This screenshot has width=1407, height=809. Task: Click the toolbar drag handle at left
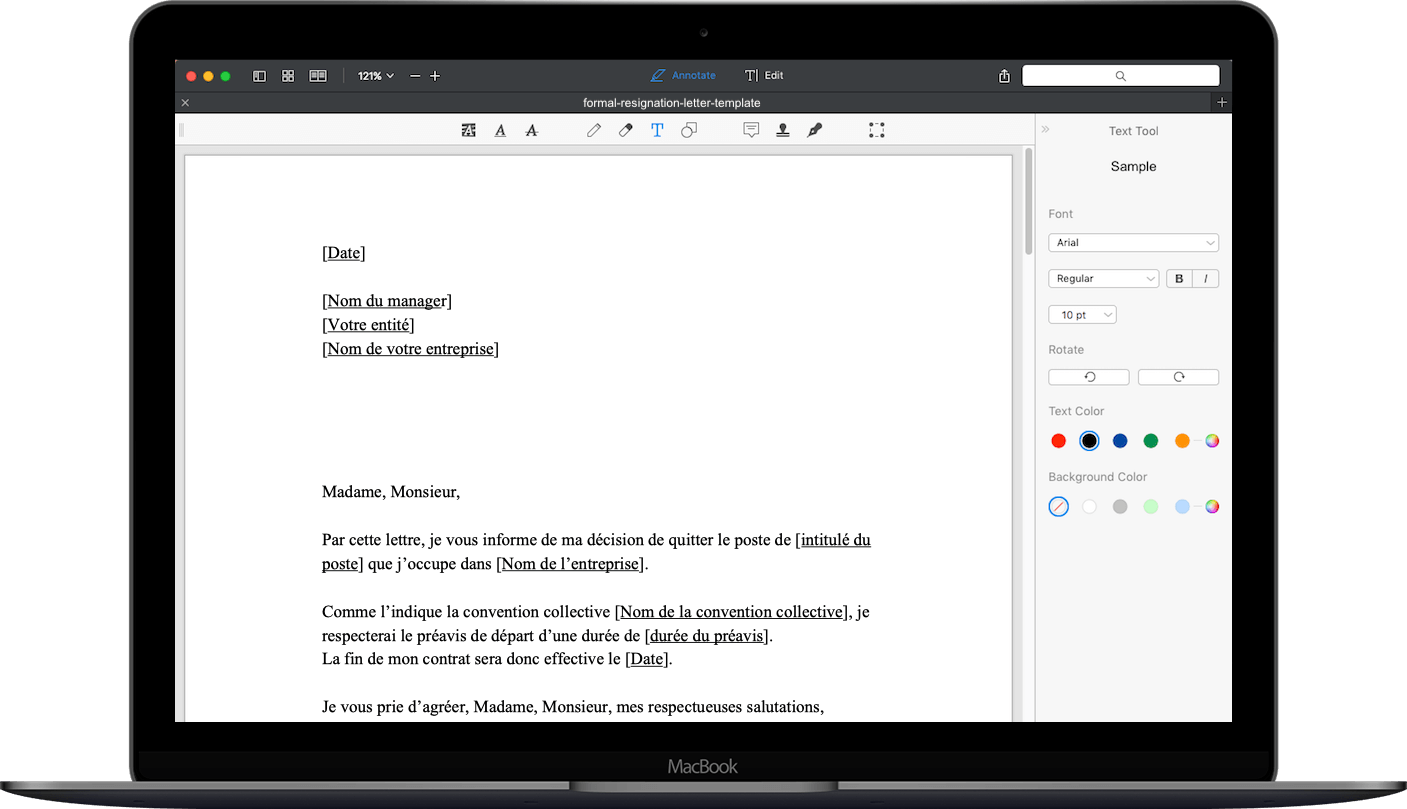[x=181, y=130]
